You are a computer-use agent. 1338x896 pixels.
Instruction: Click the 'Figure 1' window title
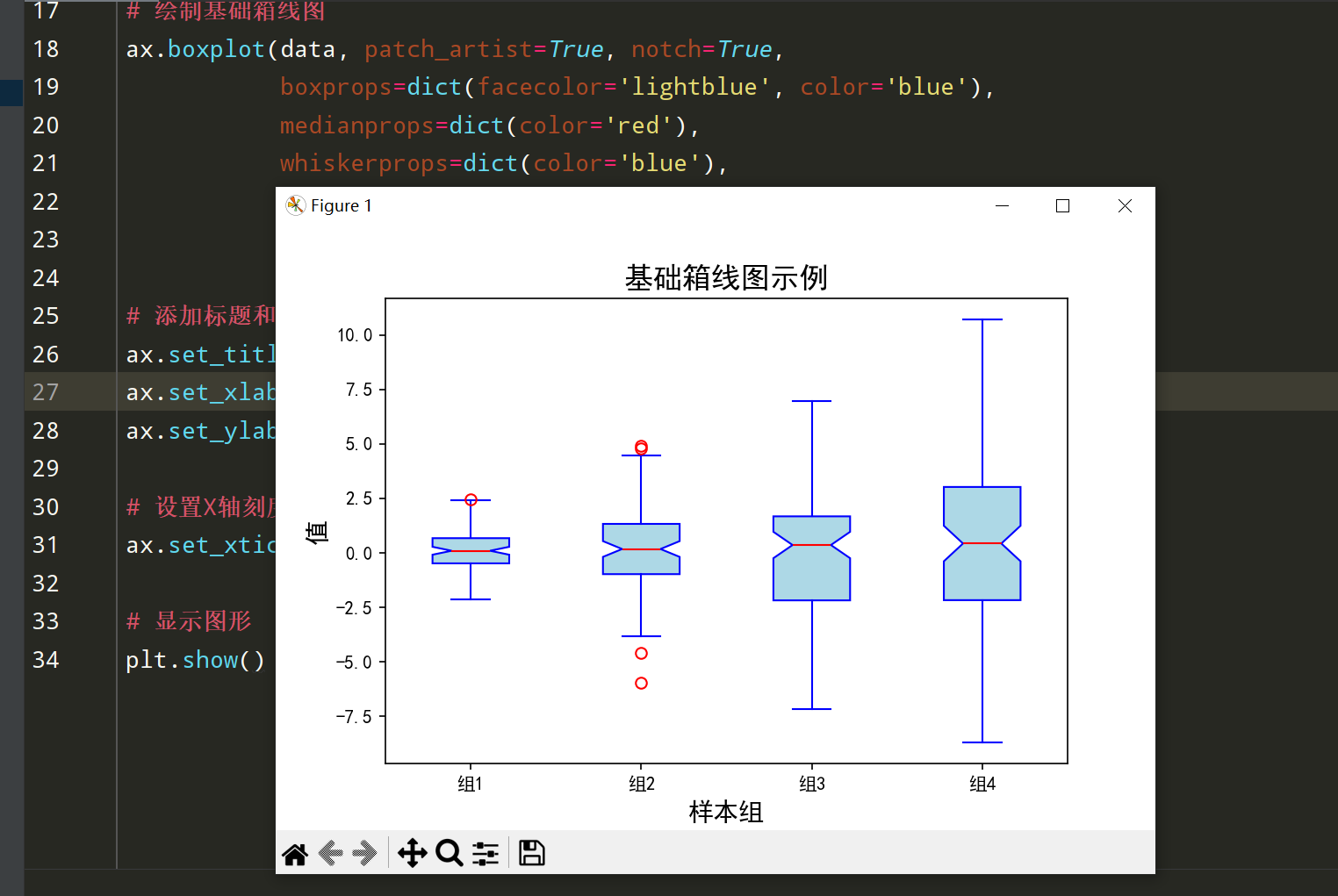342,205
